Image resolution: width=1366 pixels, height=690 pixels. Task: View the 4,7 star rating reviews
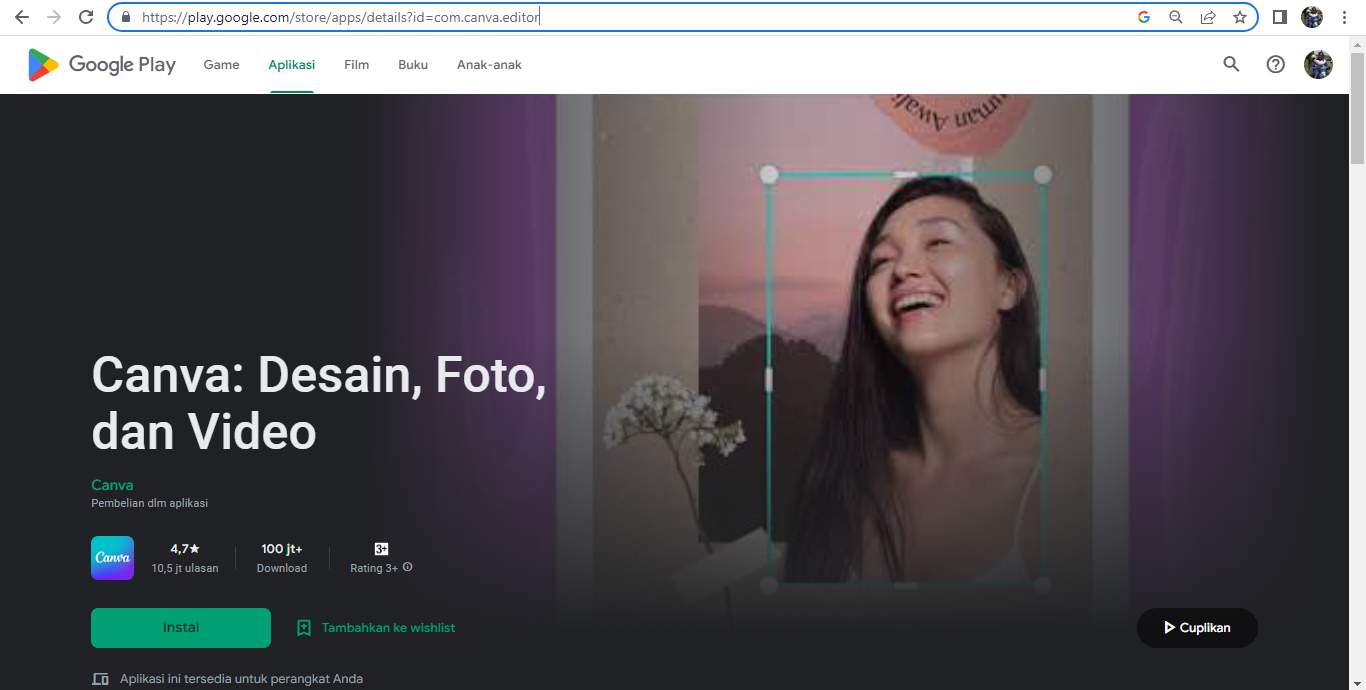pyautogui.click(x=185, y=558)
